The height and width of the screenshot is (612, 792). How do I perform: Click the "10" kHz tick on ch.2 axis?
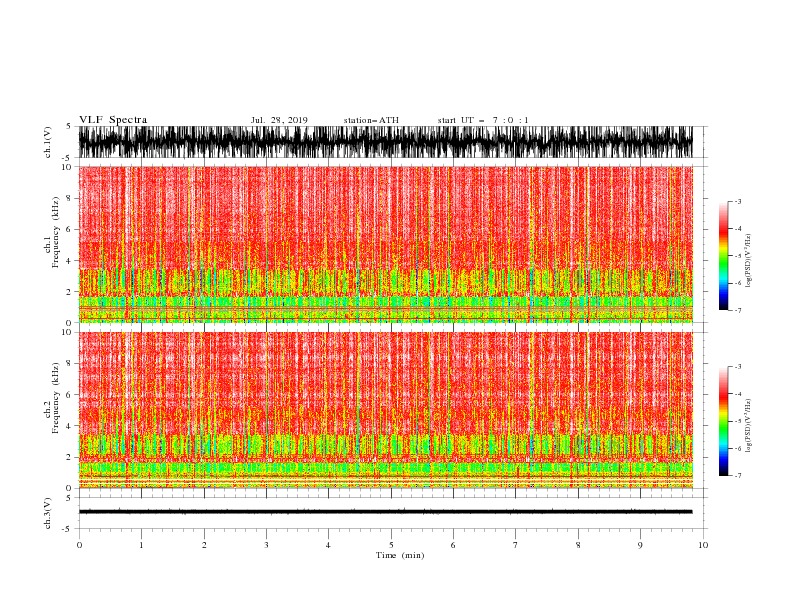(67, 332)
